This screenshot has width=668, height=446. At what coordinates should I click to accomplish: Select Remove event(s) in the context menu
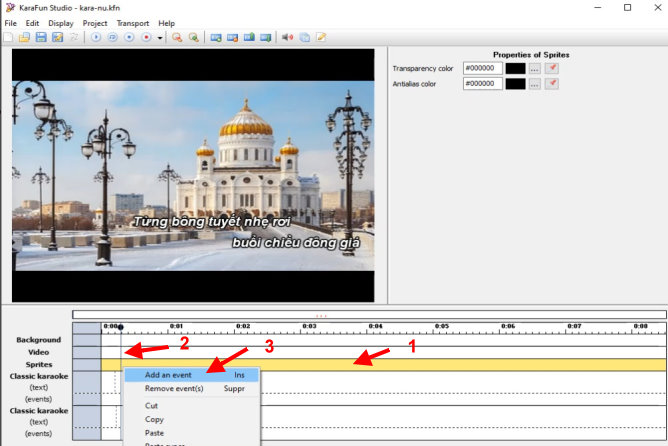[174, 388]
